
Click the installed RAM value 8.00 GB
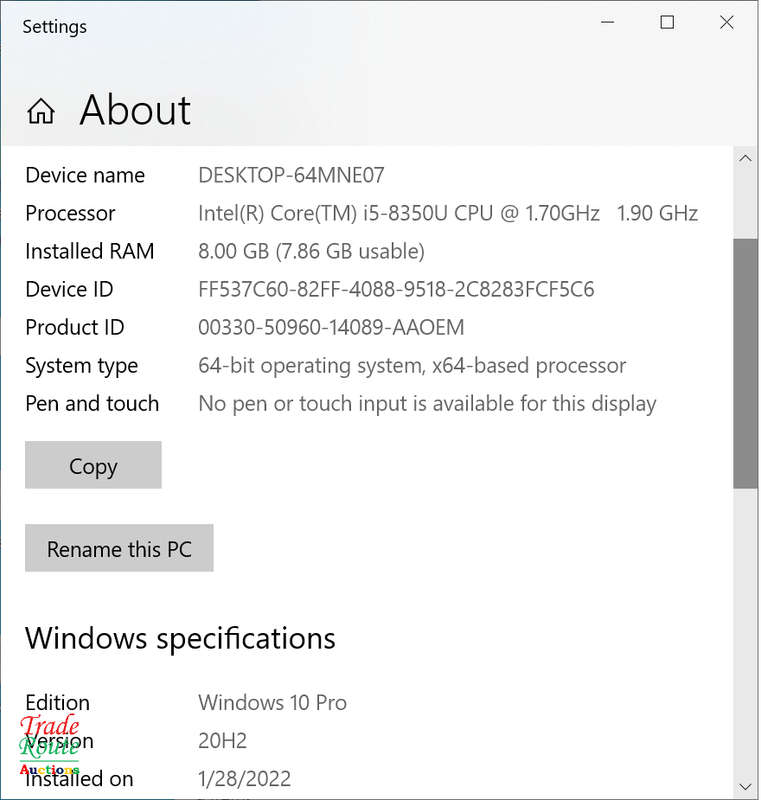pos(311,252)
